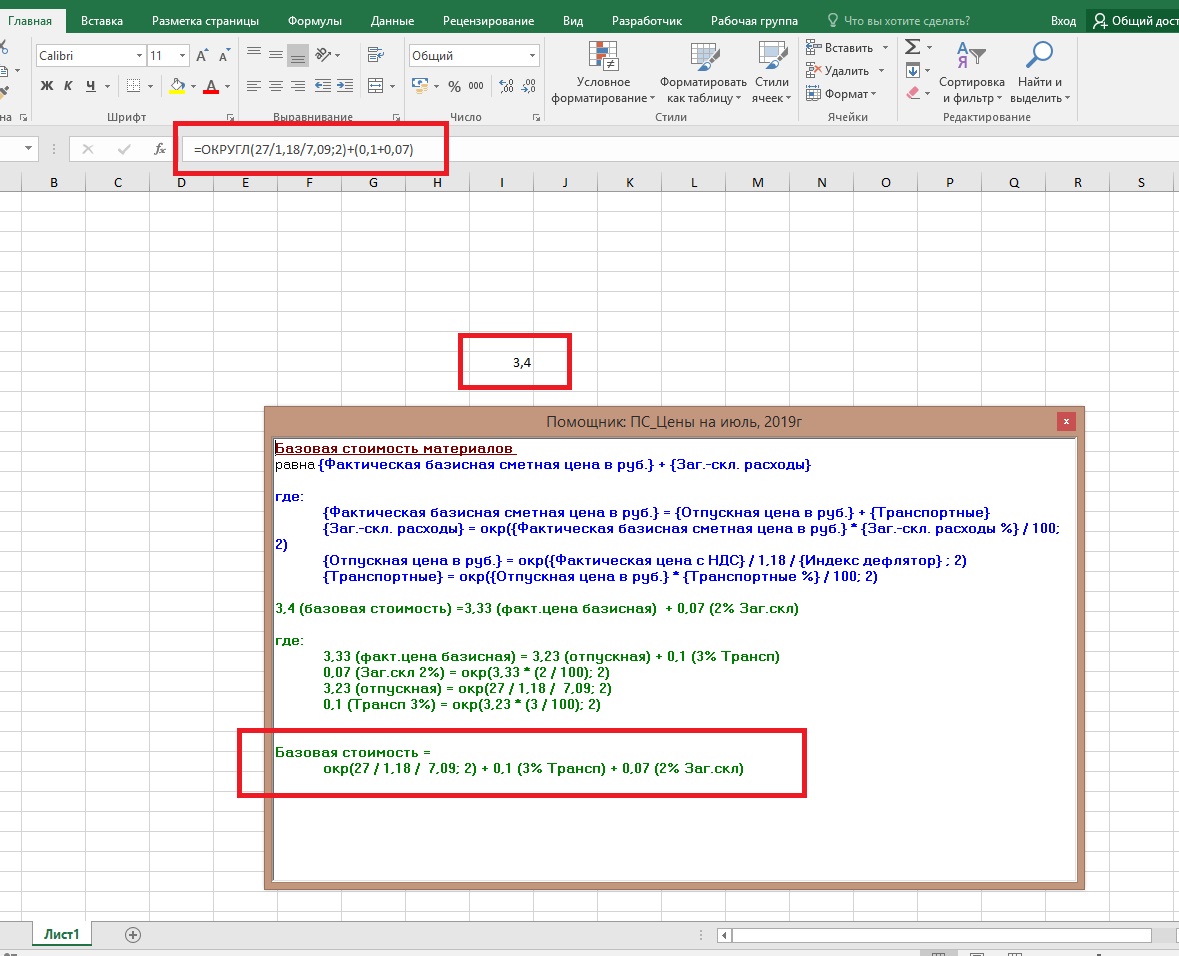Expand the Name Box dropdown arrow

click(x=28, y=149)
